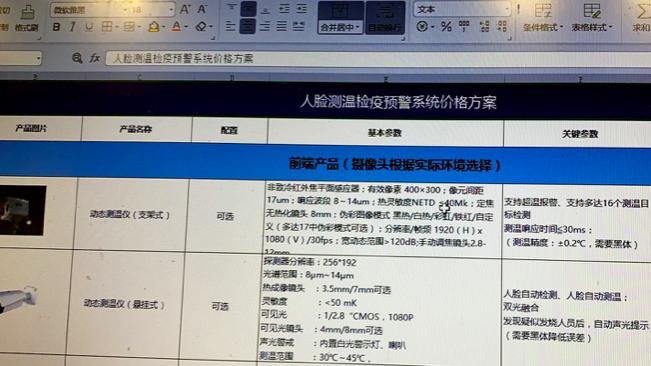This screenshot has height=366, width=651.
Task: Select cell 动态测温仪（悬挂式）
Action: (x=125, y=304)
